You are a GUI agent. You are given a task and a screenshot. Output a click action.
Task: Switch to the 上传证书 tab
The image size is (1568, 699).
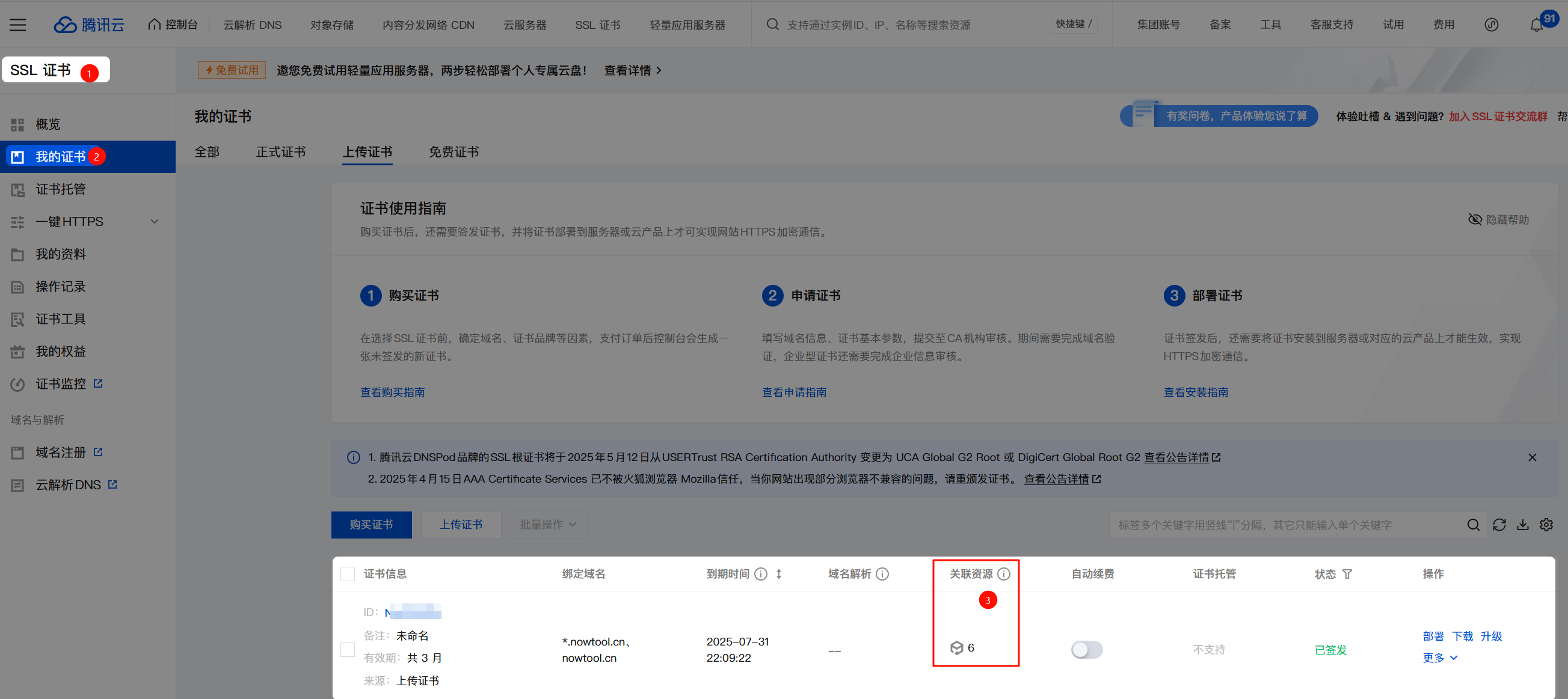click(367, 151)
